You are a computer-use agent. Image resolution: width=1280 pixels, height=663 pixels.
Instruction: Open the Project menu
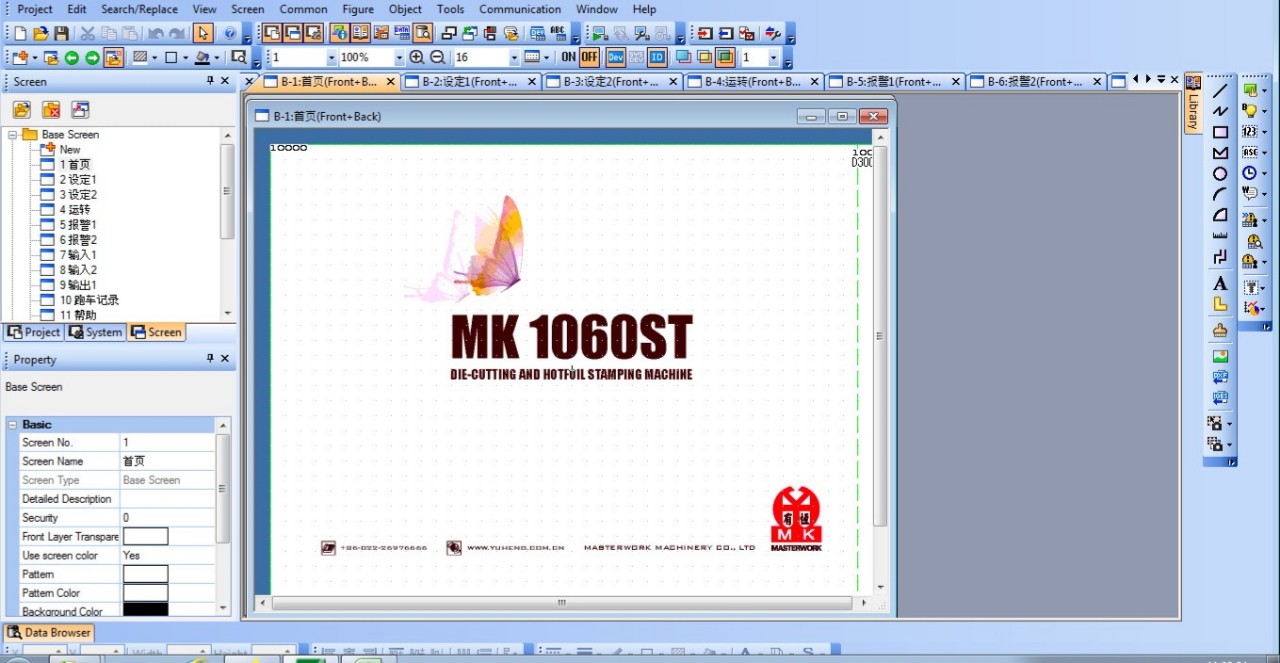35,9
